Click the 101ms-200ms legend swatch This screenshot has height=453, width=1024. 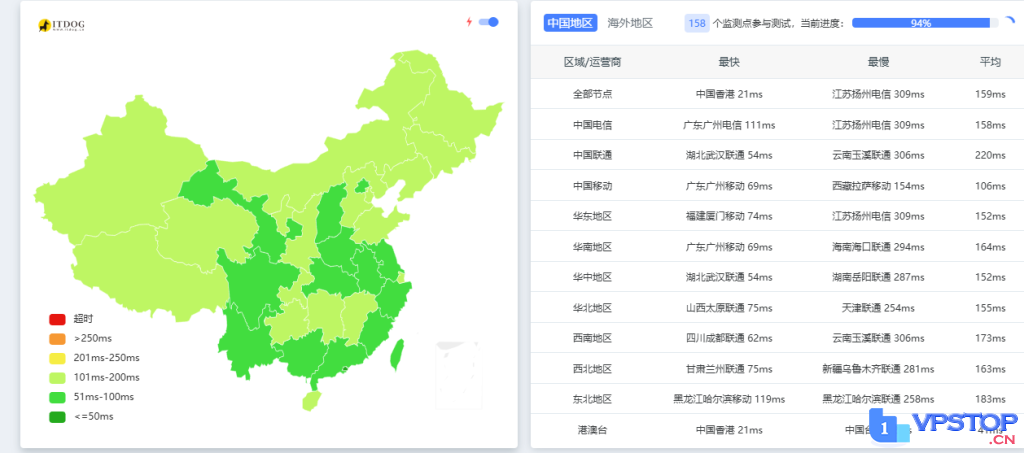click(x=57, y=378)
